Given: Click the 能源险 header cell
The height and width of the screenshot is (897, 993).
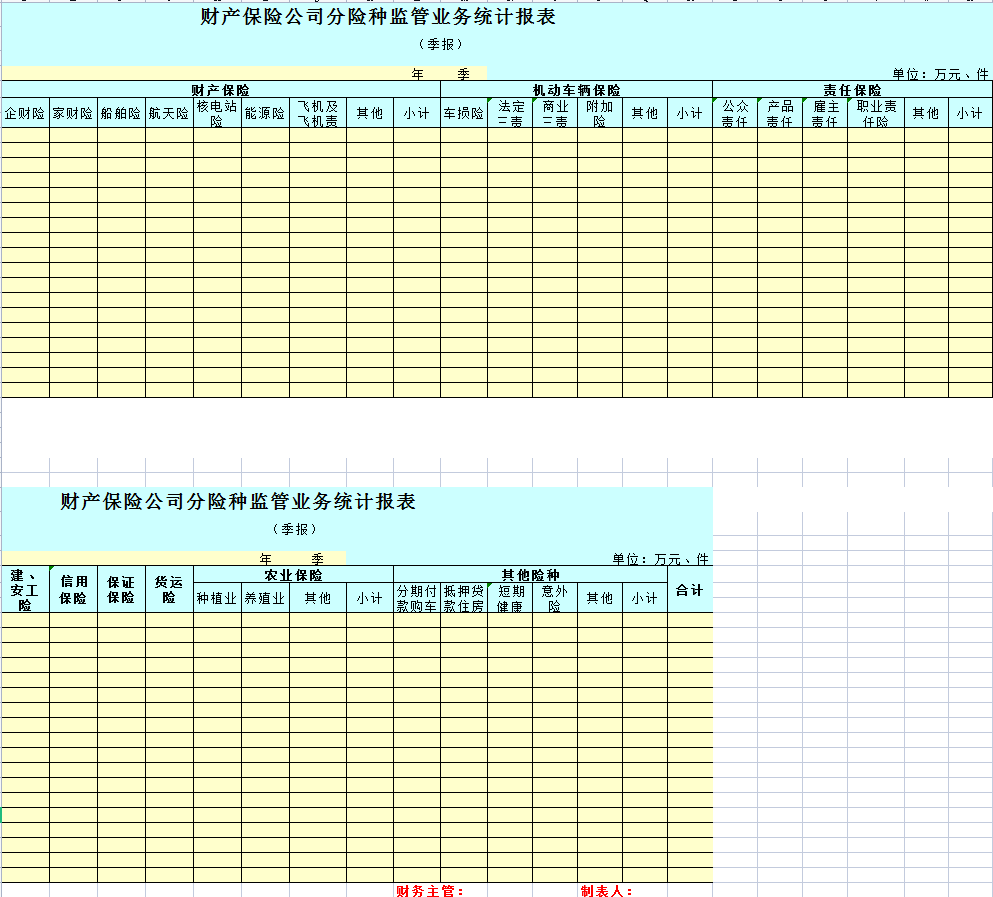Looking at the screenshot, I should 265,113.
